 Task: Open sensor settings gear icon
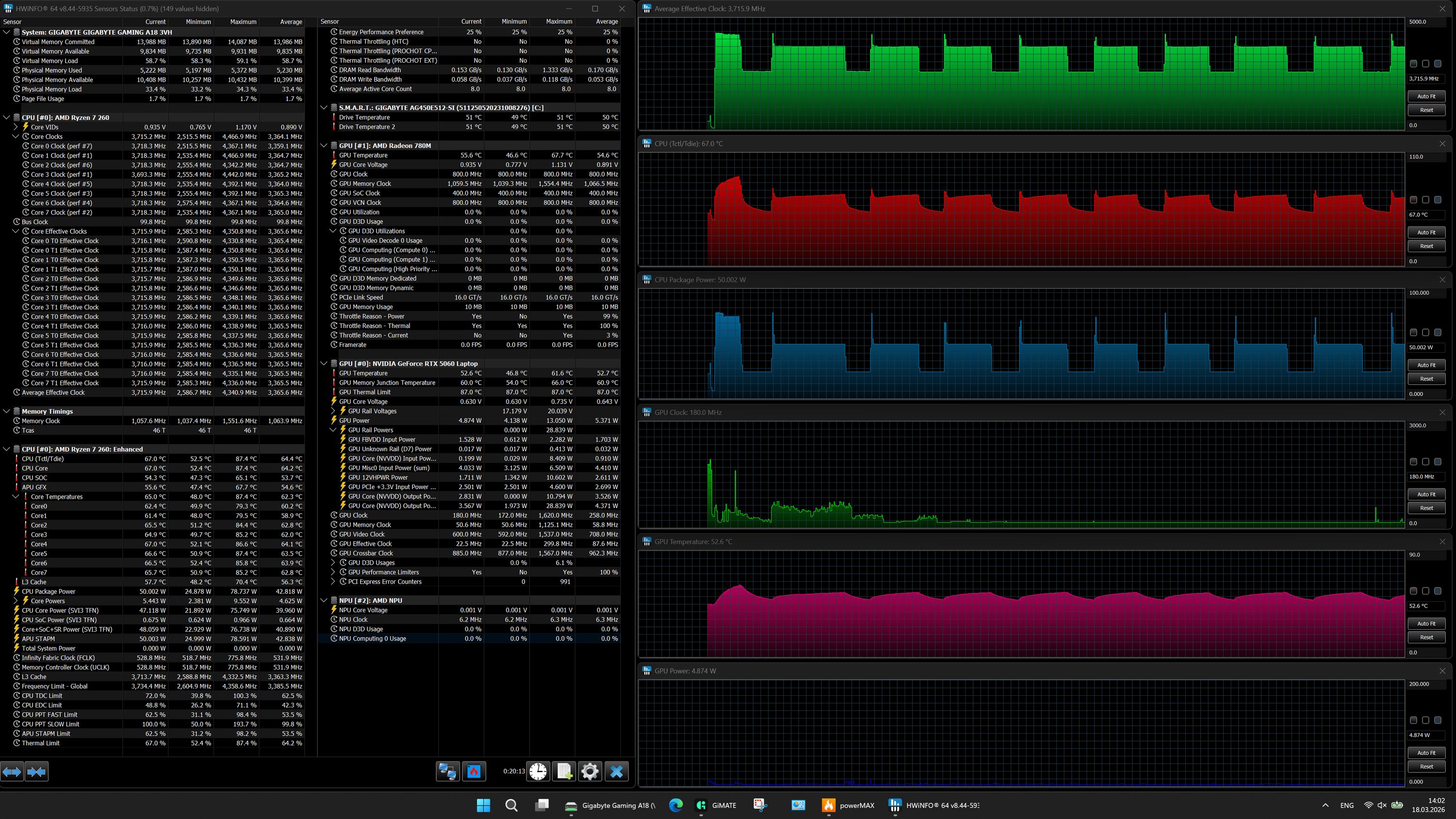[x=590, y=771]
